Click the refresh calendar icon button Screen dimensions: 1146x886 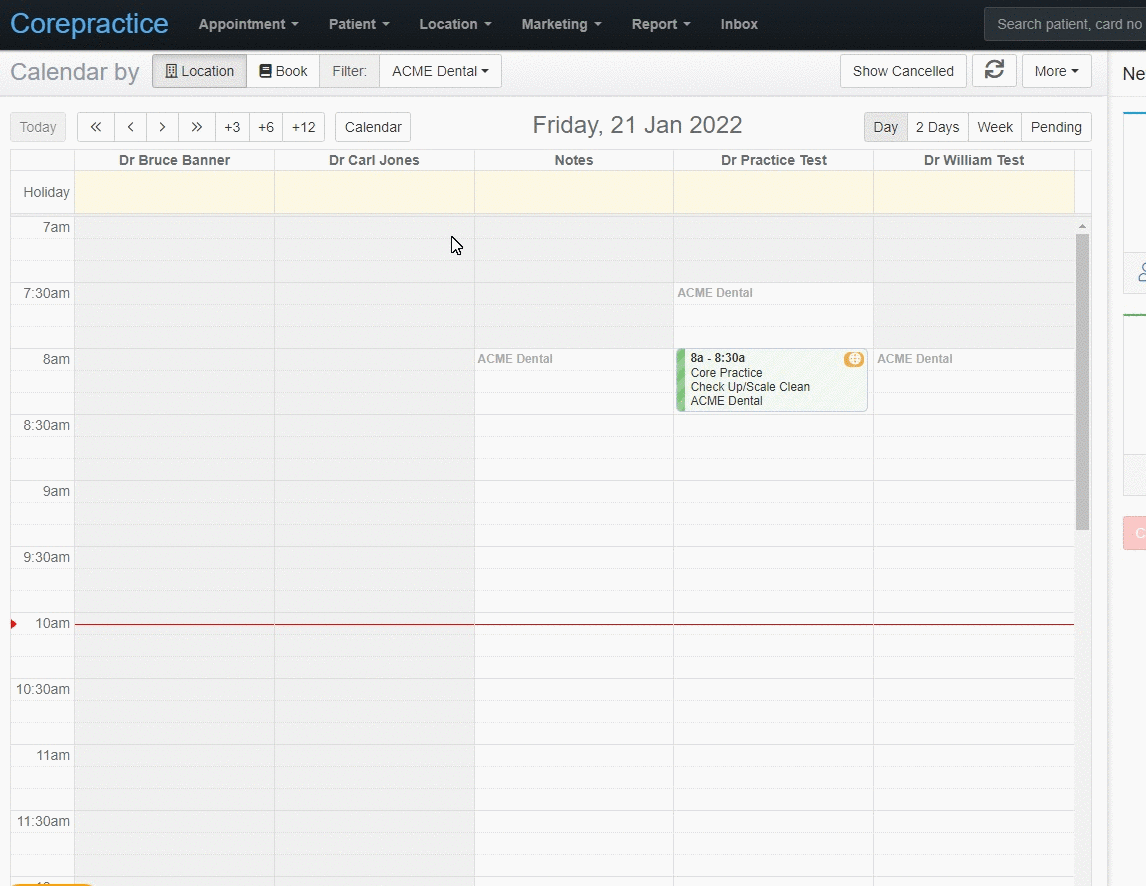[994, 71]
